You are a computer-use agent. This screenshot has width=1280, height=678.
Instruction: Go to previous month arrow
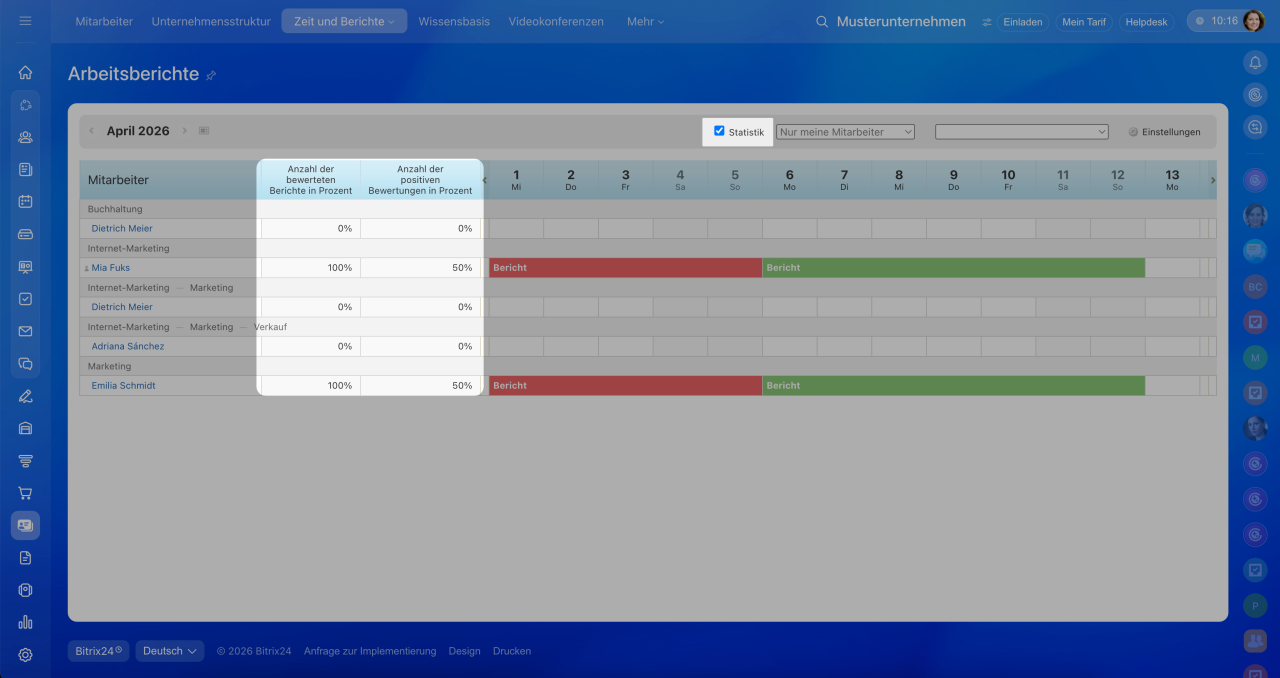(x=91, y=131)
